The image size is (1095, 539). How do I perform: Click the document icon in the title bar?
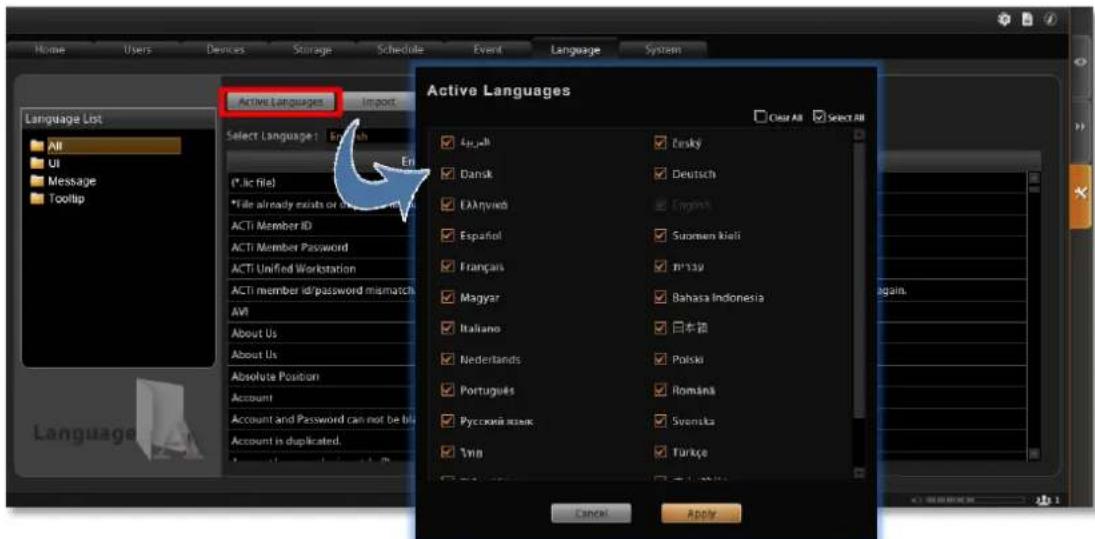[x=1027, y=20]
